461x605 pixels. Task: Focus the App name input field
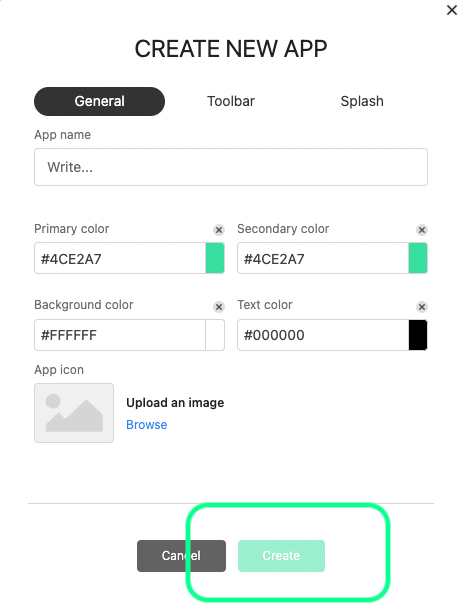(x=231, y=167)
